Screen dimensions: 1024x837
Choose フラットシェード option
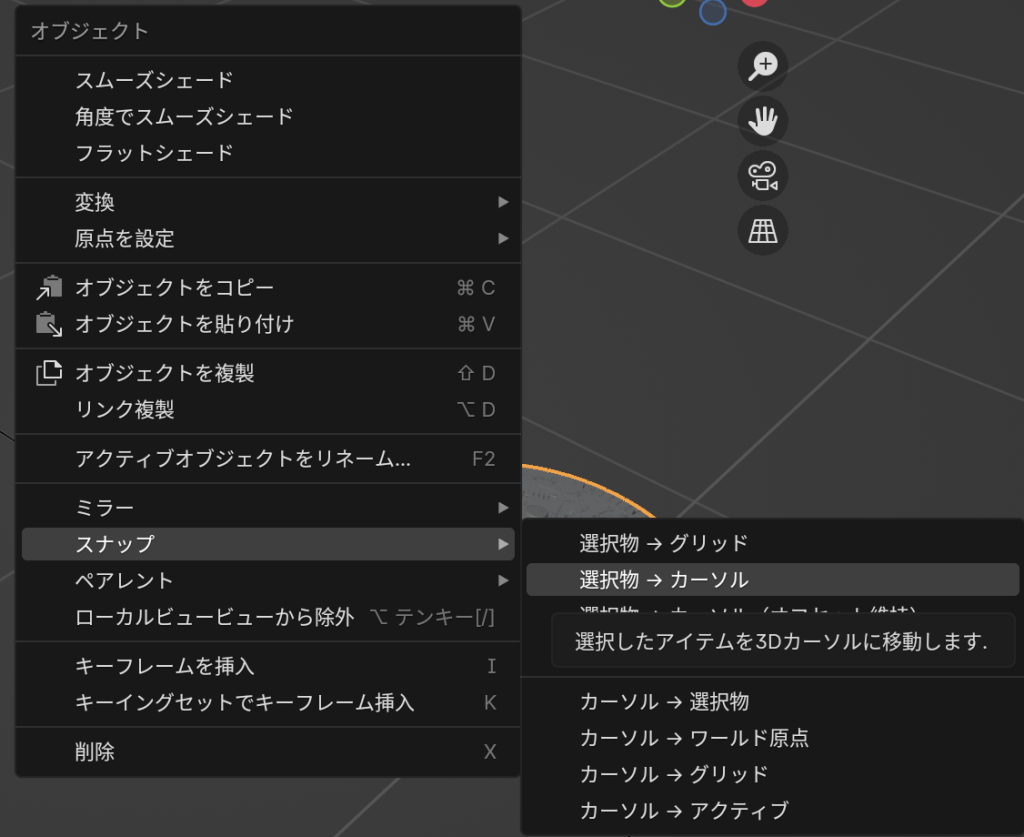[154, 153]
